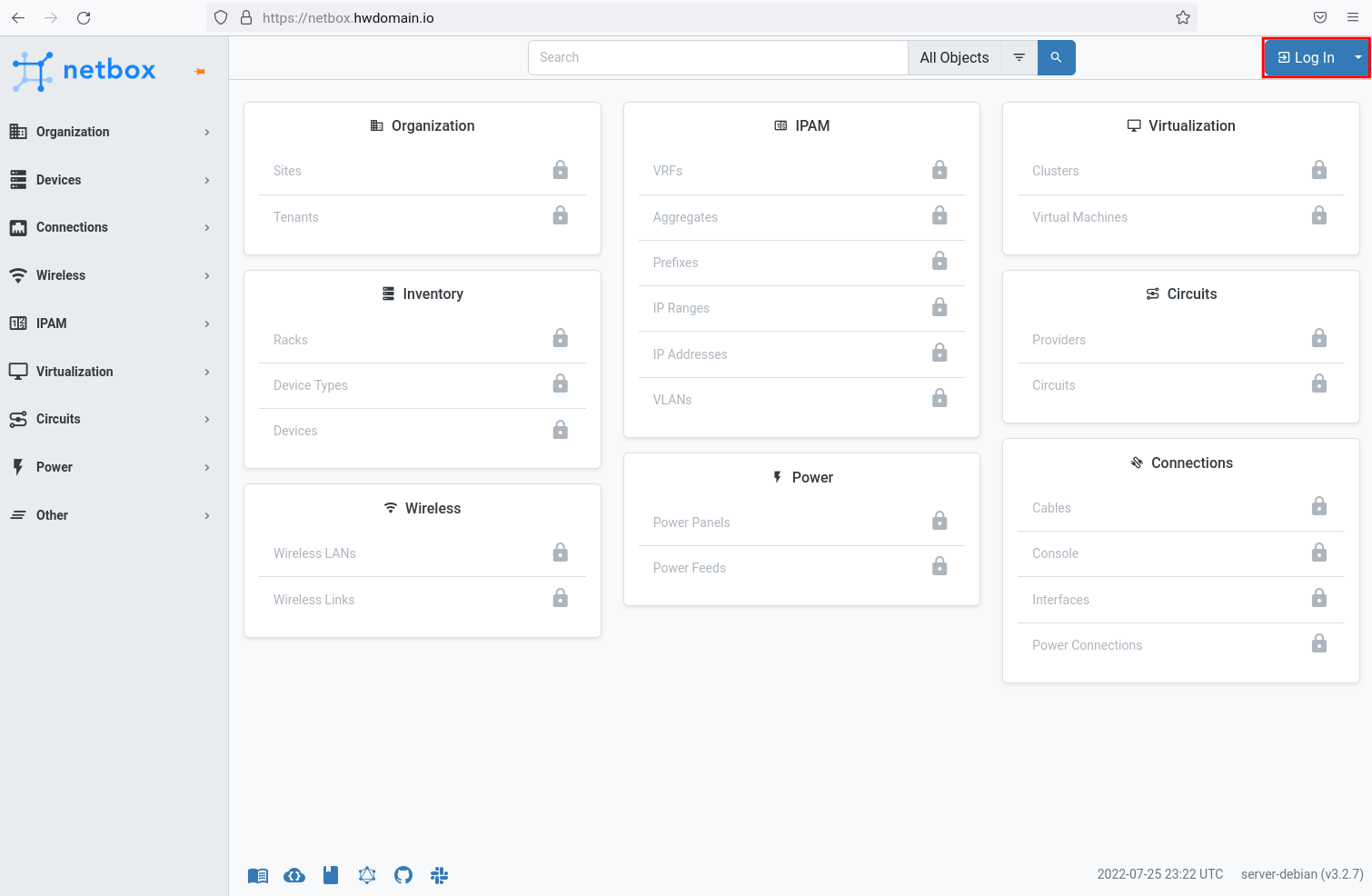Image resolution: width=1372 pixels, height=896 pixels.
Task: Open the search filter icon
Action: (x=1019, y=57)
